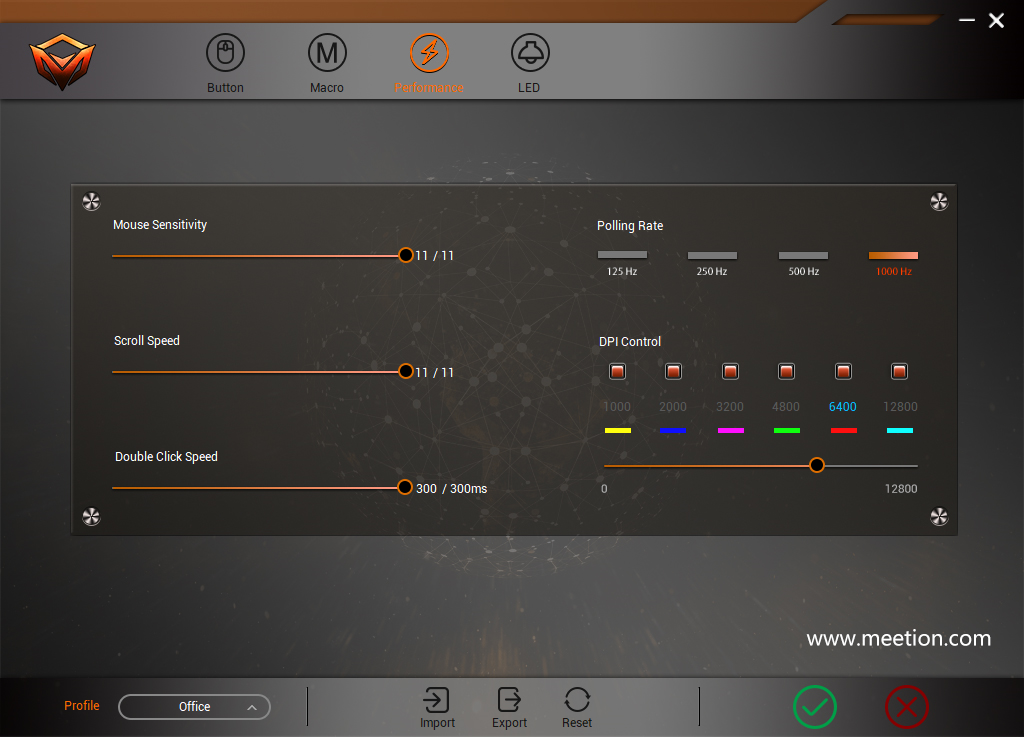The image size is (1024, 737).
Task: Switch to the Performance tab
Action: 429,52
